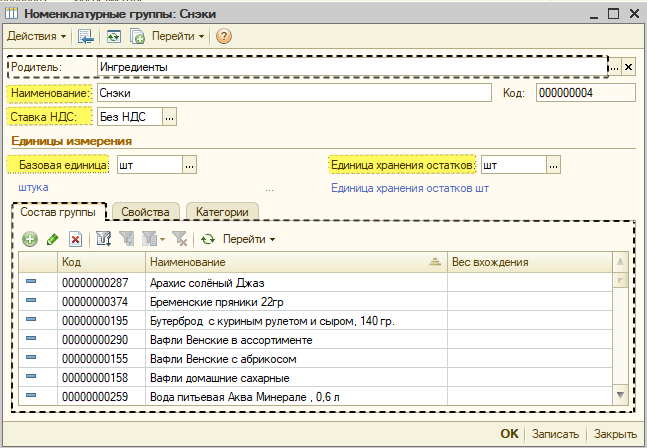Screen dimensions: 647x448
Task: Select row Вафли домашние сахарные
Action: coord(315,377)
